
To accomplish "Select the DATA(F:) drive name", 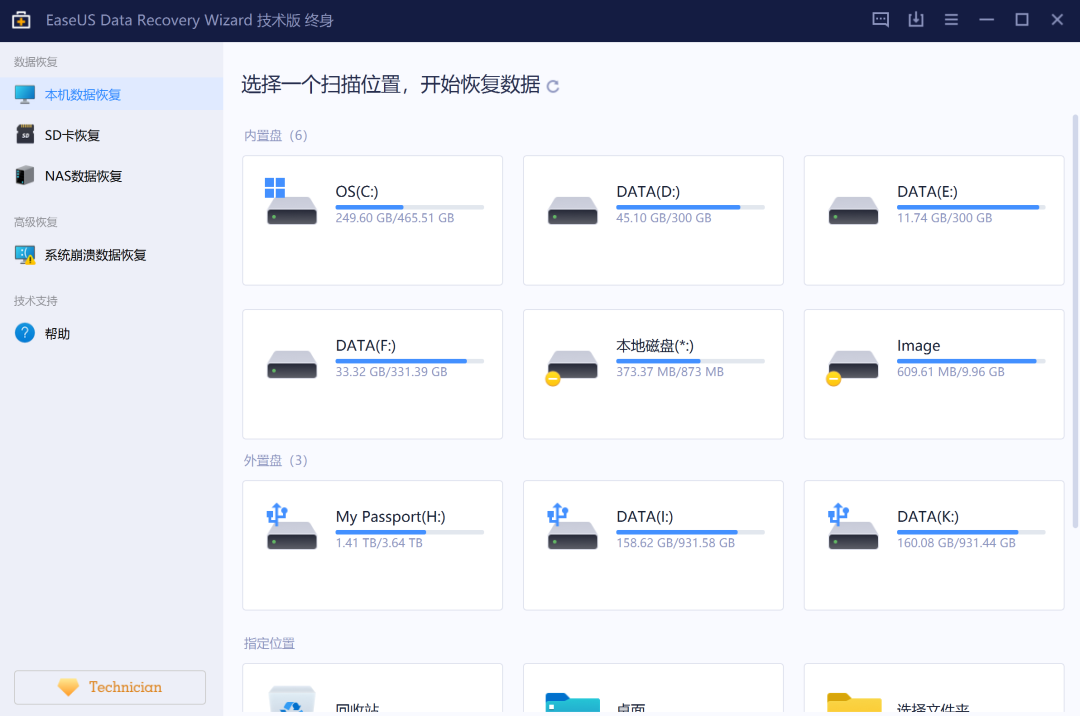I will coord(366,346).
